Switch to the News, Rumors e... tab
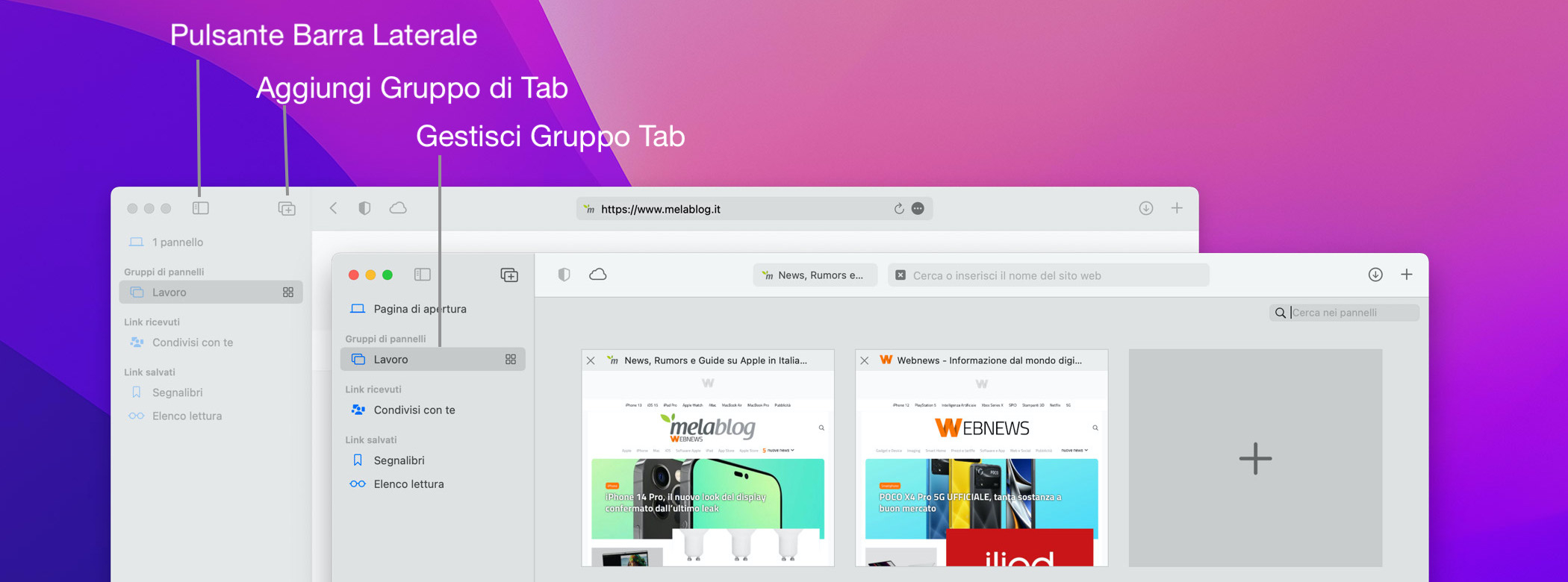This screenshot has height=582, width=1568. pos(815,275)
